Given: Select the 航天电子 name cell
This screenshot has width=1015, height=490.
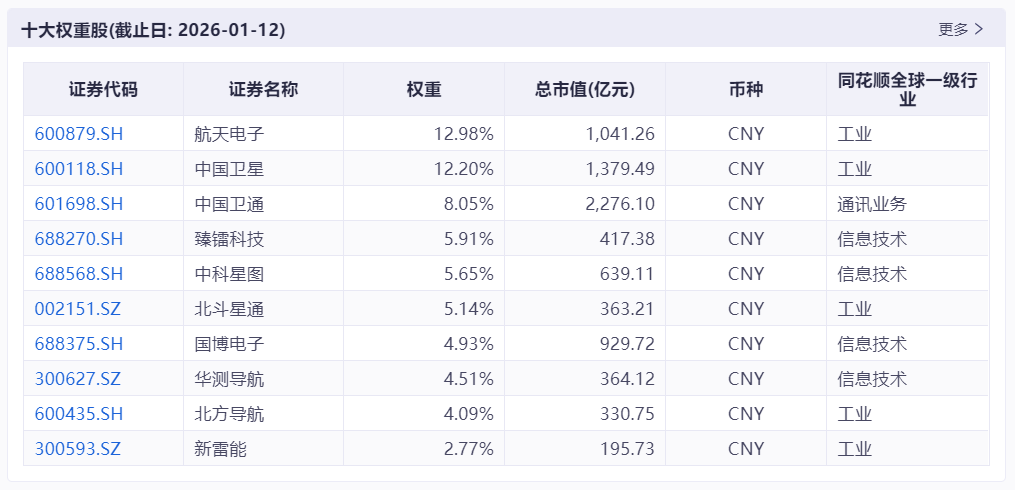Looking at the screenshot, I should pos(230,134).
